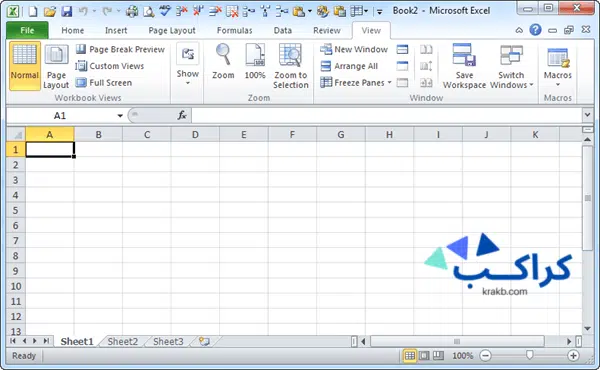600x370 pixels.
Task: Click the New Window button
Action: [x=354, y=49]
